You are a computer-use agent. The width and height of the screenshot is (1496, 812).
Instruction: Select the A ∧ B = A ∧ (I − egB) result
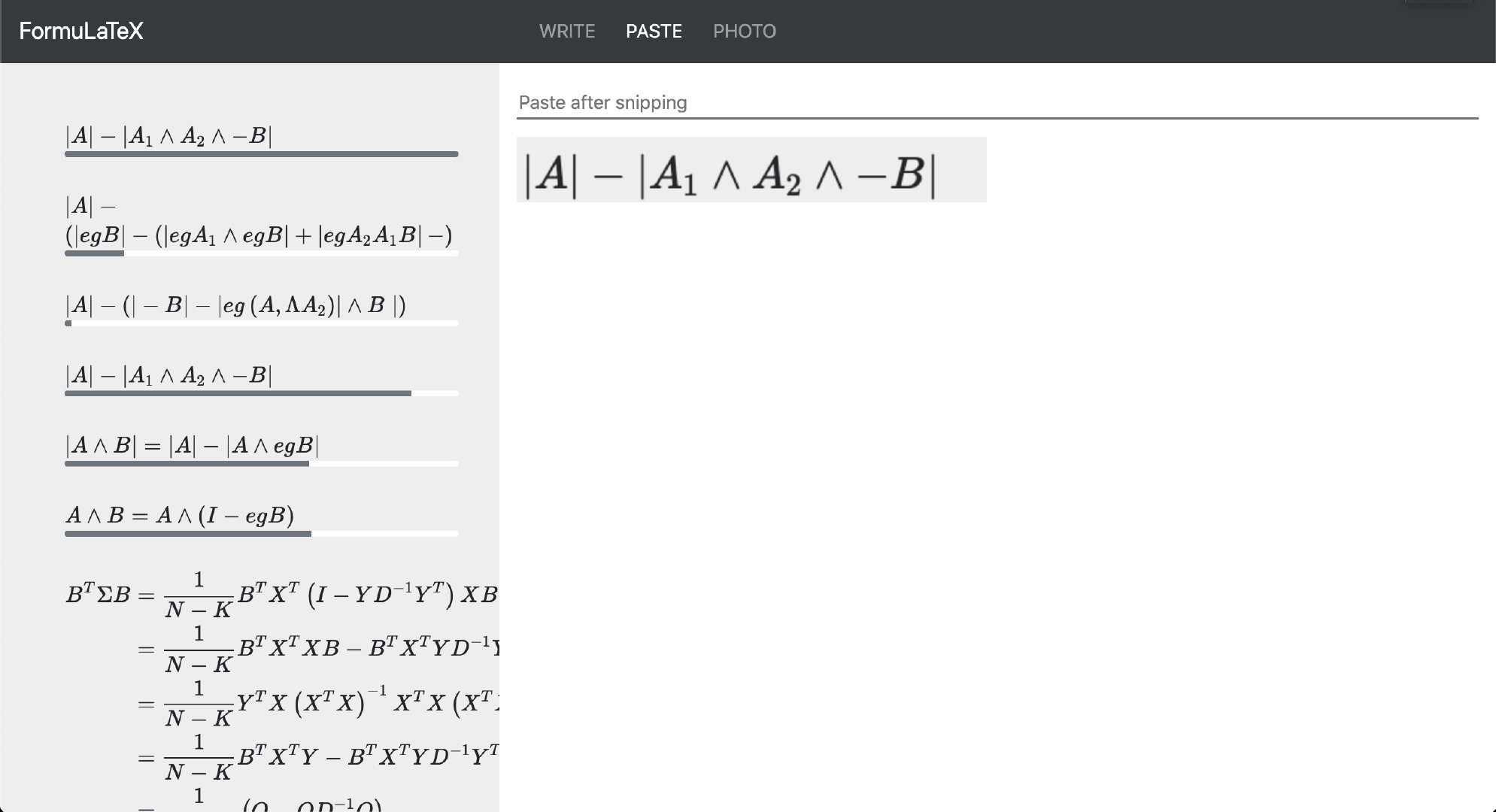coord(180,516)
